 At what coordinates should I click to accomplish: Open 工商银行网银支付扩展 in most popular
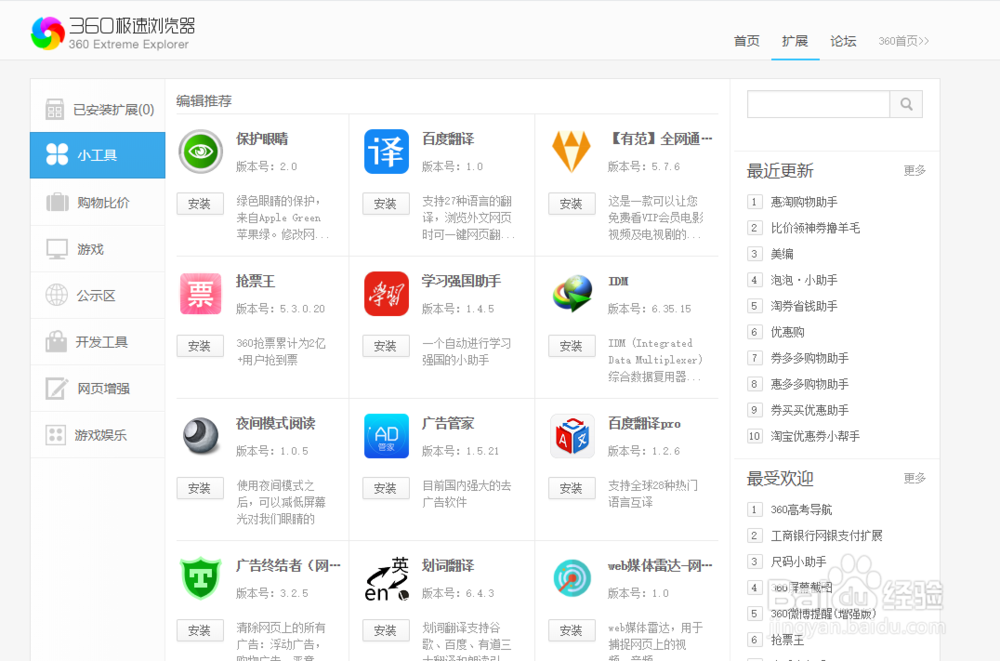(x=827, y=536)
